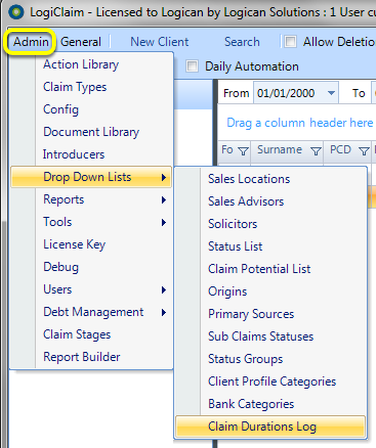The height and width of the screenshot is (448, 376).
Task: Select Sales Advisors in submenu
Action: (x=270, y=201)
